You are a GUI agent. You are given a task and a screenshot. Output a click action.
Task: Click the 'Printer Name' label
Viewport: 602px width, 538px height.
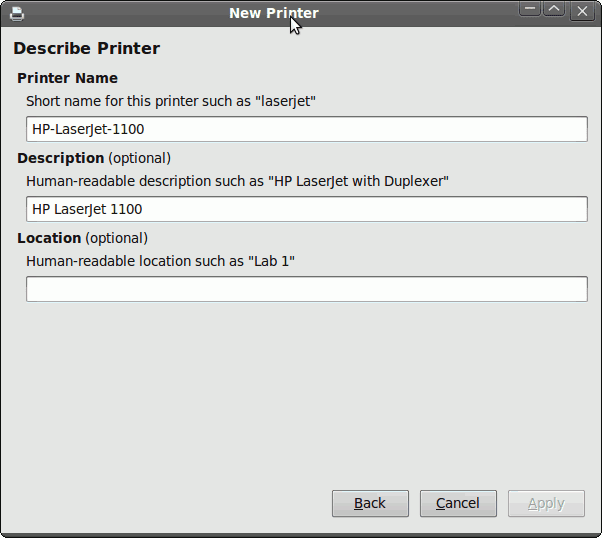point(68,78)
